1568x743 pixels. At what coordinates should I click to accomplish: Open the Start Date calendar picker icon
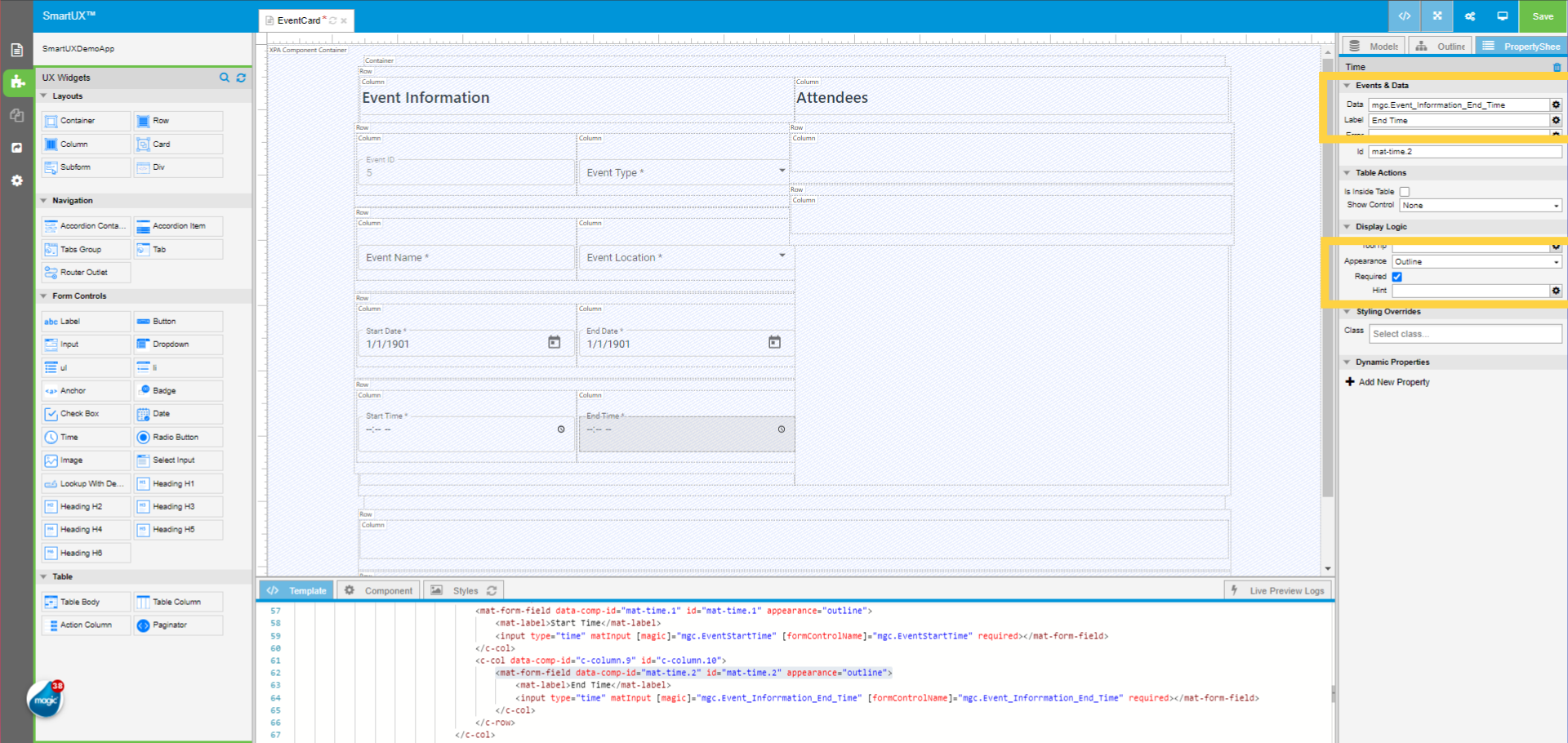click(x=554, y=342)
